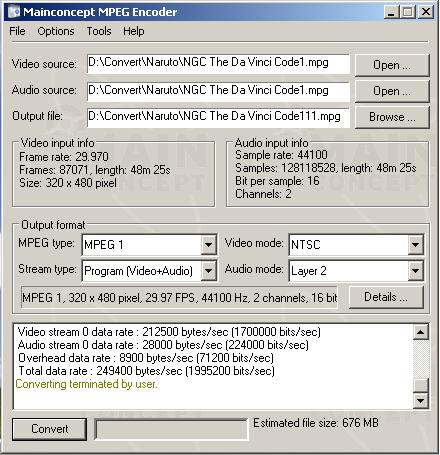Click the Mainconcept app icon in title bar
440x455 pixels.
click(14, 12)
